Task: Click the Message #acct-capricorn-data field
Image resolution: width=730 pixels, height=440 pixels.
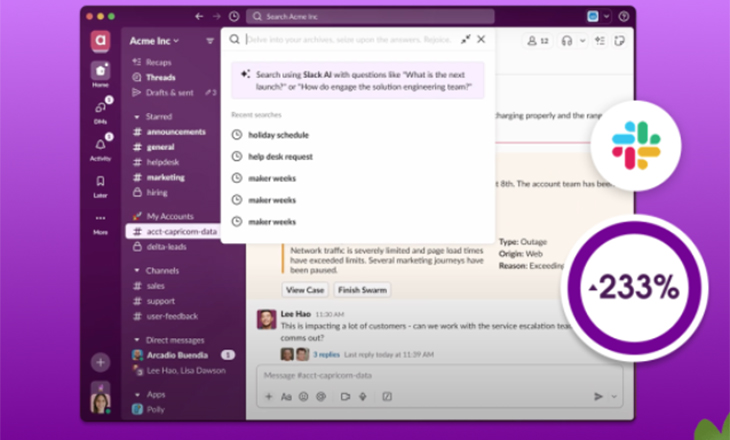Action: [439, 375]
